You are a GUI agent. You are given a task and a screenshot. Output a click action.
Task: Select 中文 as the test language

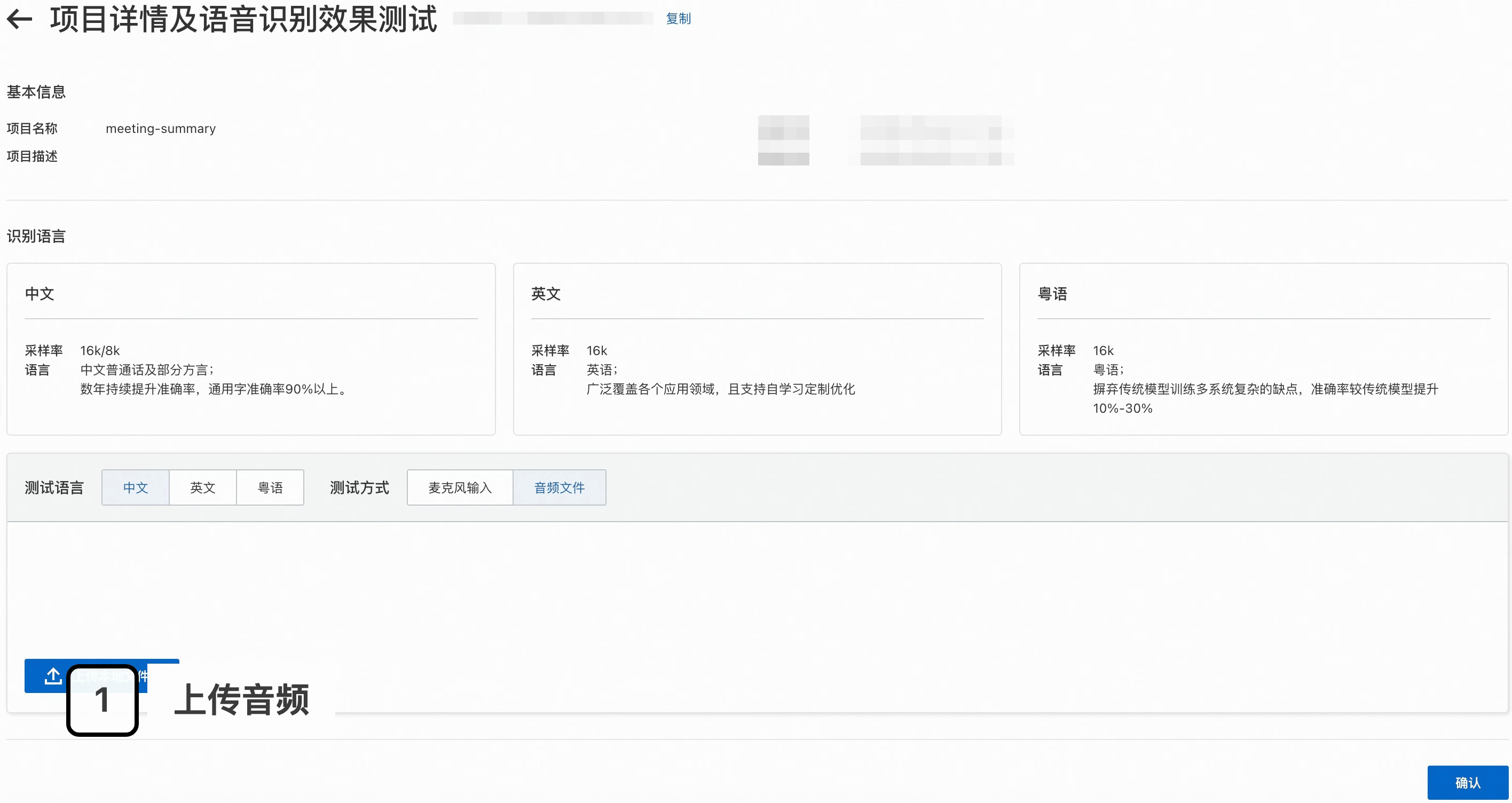point(136,487)
